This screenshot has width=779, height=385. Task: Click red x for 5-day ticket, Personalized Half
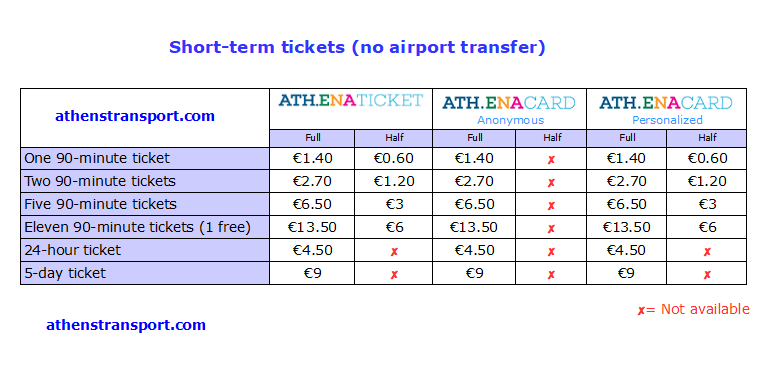pos(707,275)
